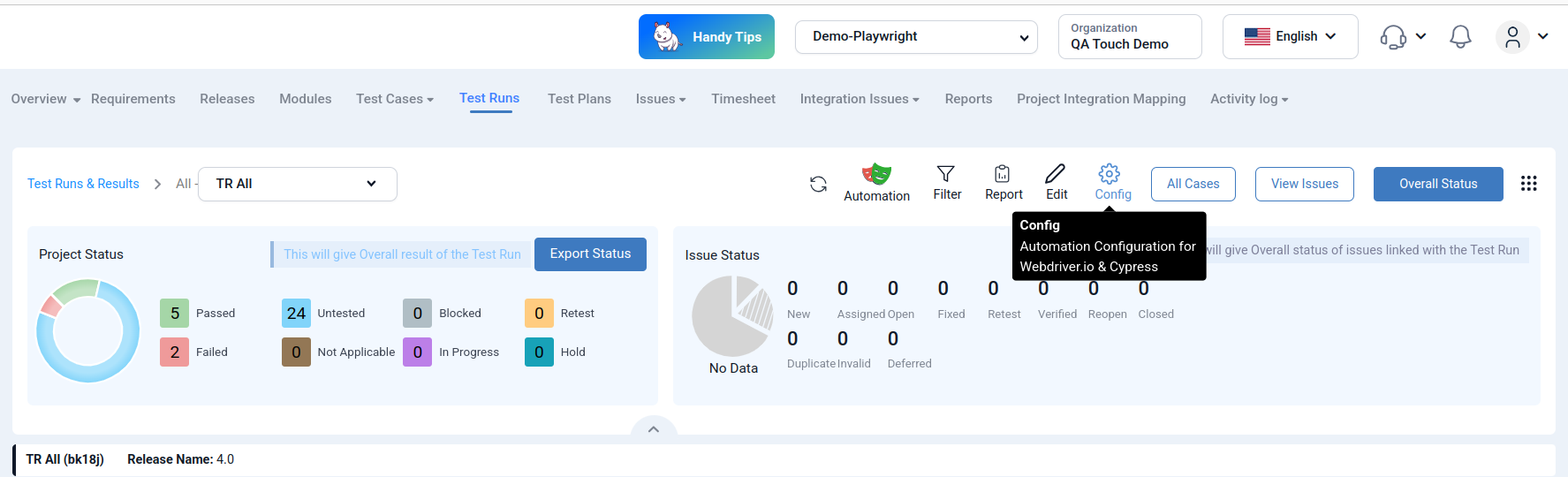1568x477 pixels.
Task: Click the notification bell icon
Action: pyautogui.click(x=1460, y=37)
